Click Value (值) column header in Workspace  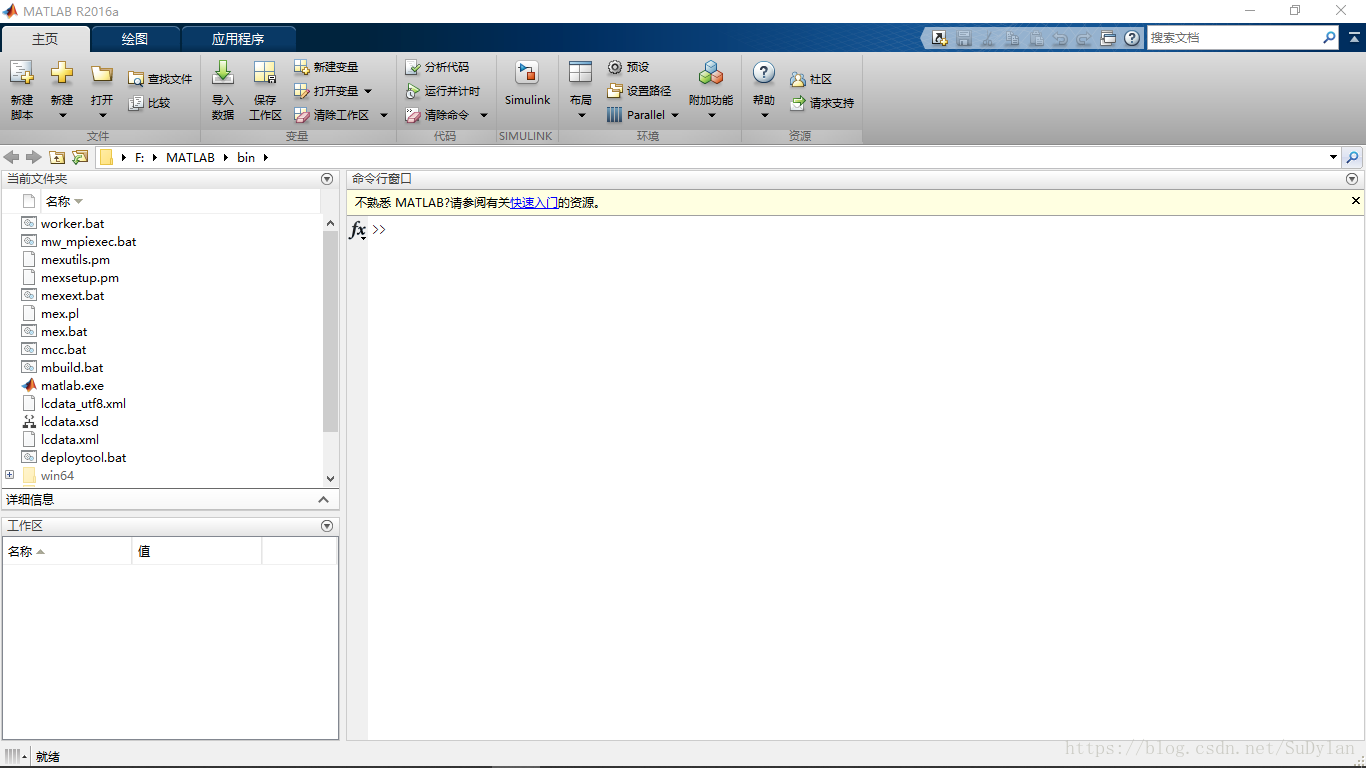point(197,551)
